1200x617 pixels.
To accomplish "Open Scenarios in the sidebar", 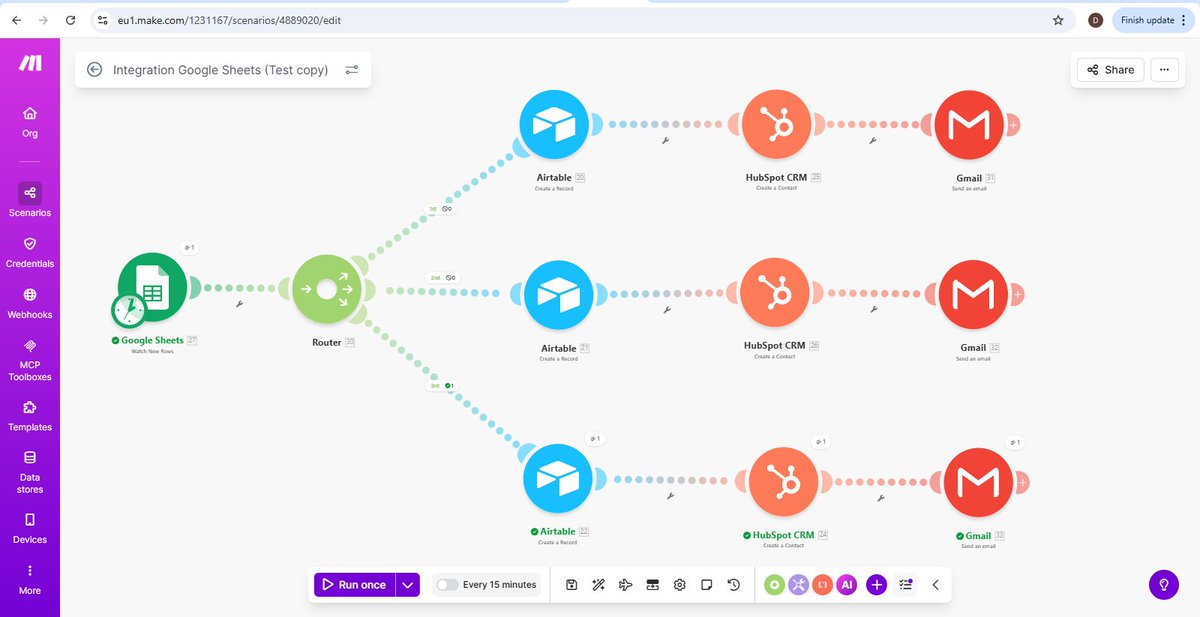I will [30, 200].
